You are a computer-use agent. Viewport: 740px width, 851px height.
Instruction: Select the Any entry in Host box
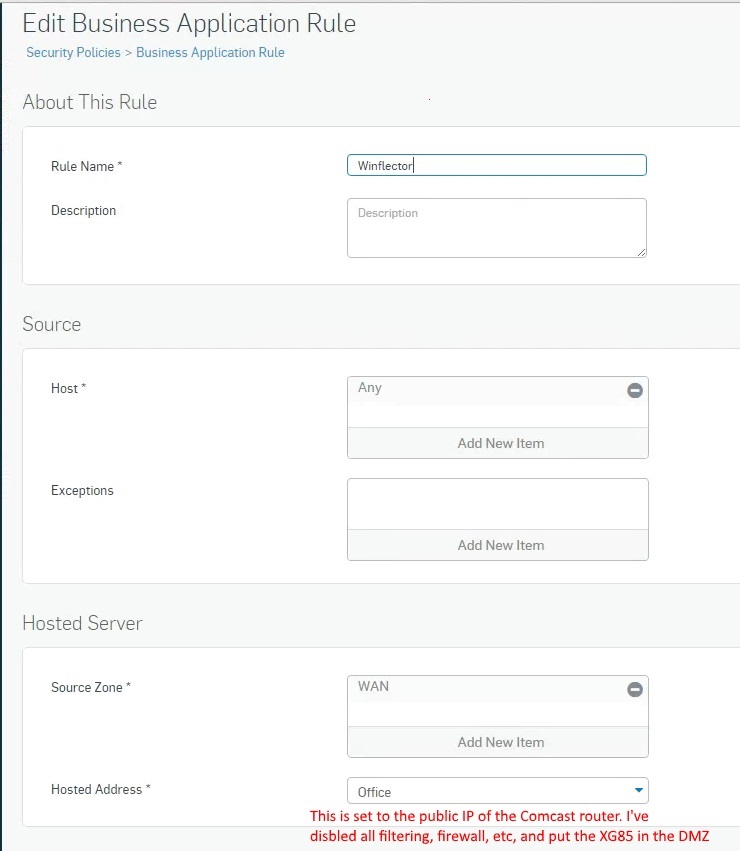click(370, 388)
